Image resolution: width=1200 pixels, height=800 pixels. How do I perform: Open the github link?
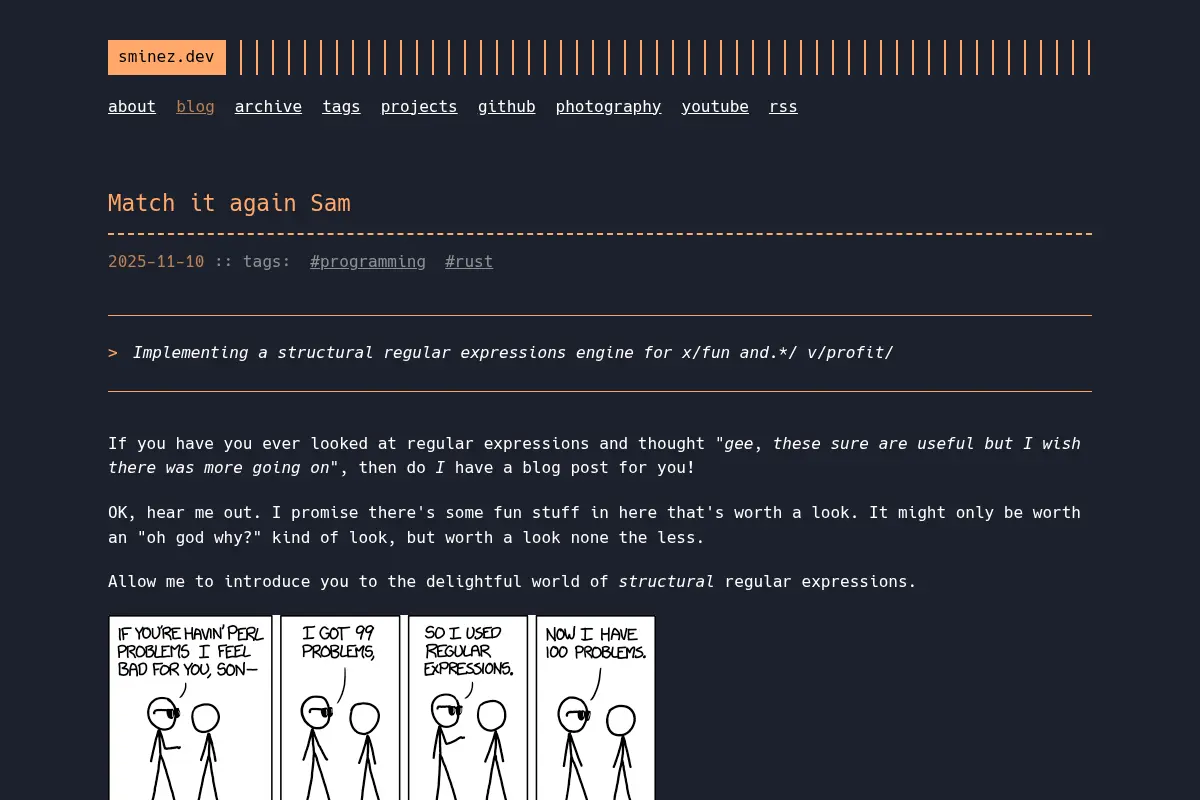[507, 106]
